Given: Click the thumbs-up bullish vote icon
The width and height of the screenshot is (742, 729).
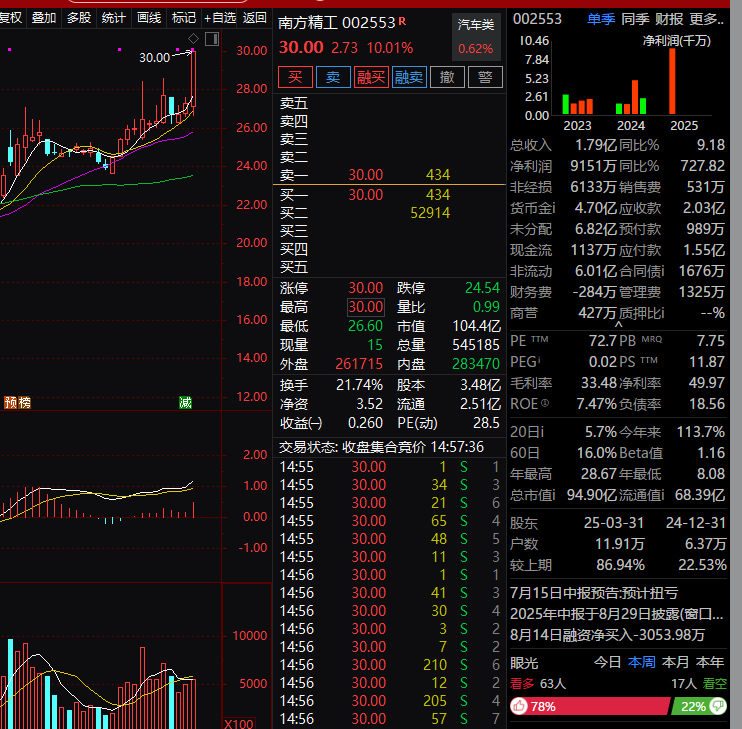Looking at the screenshot, I should (519, 706).
